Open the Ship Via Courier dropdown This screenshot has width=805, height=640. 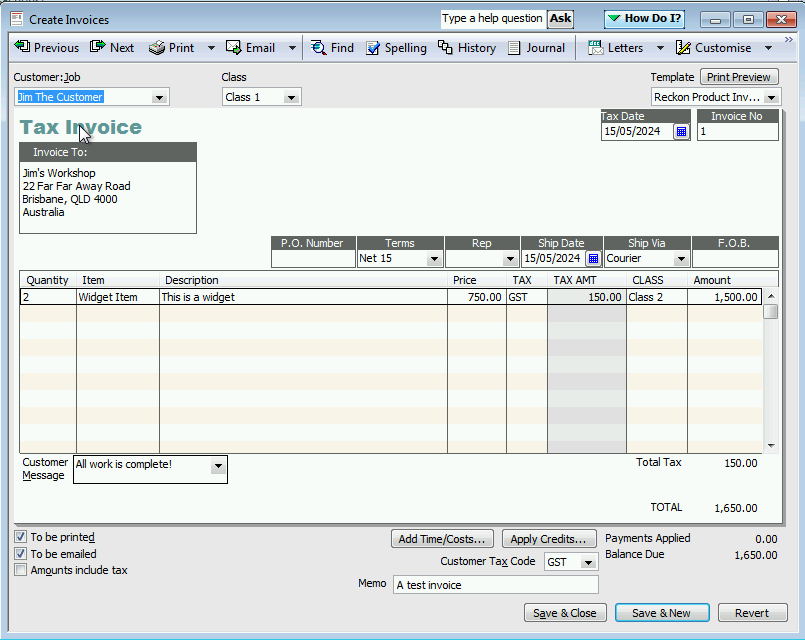pyautogui.click(x=681, y=259)
